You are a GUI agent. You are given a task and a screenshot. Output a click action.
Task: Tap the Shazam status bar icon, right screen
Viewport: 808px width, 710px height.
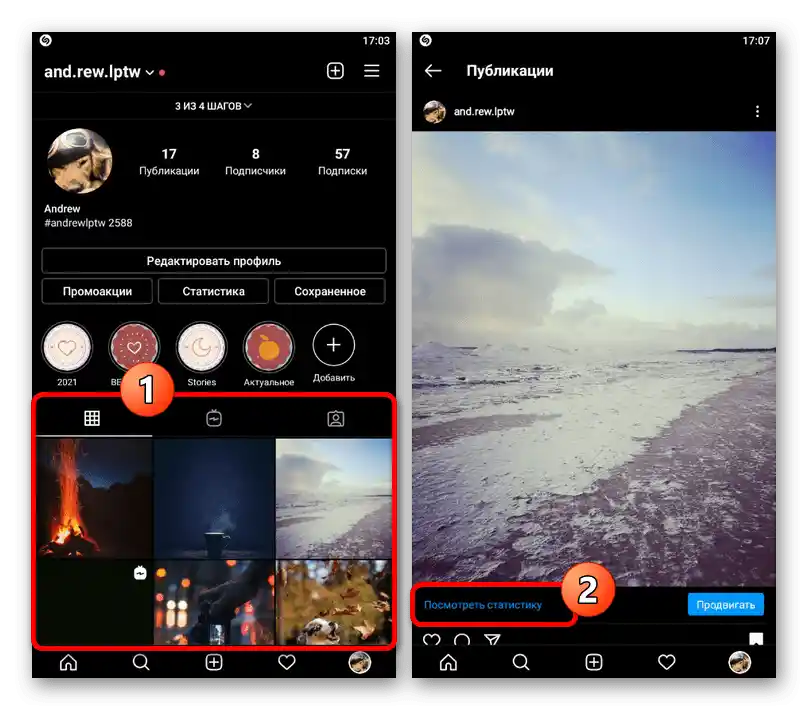(x=425, y=40)
